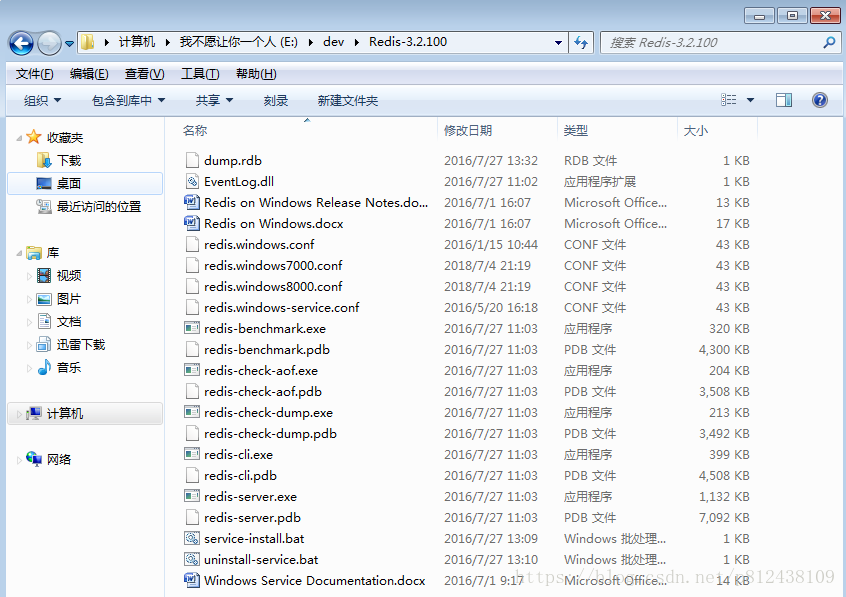
Task: Click the dev breadcrumb segment
Action: (x=333, y=42)
